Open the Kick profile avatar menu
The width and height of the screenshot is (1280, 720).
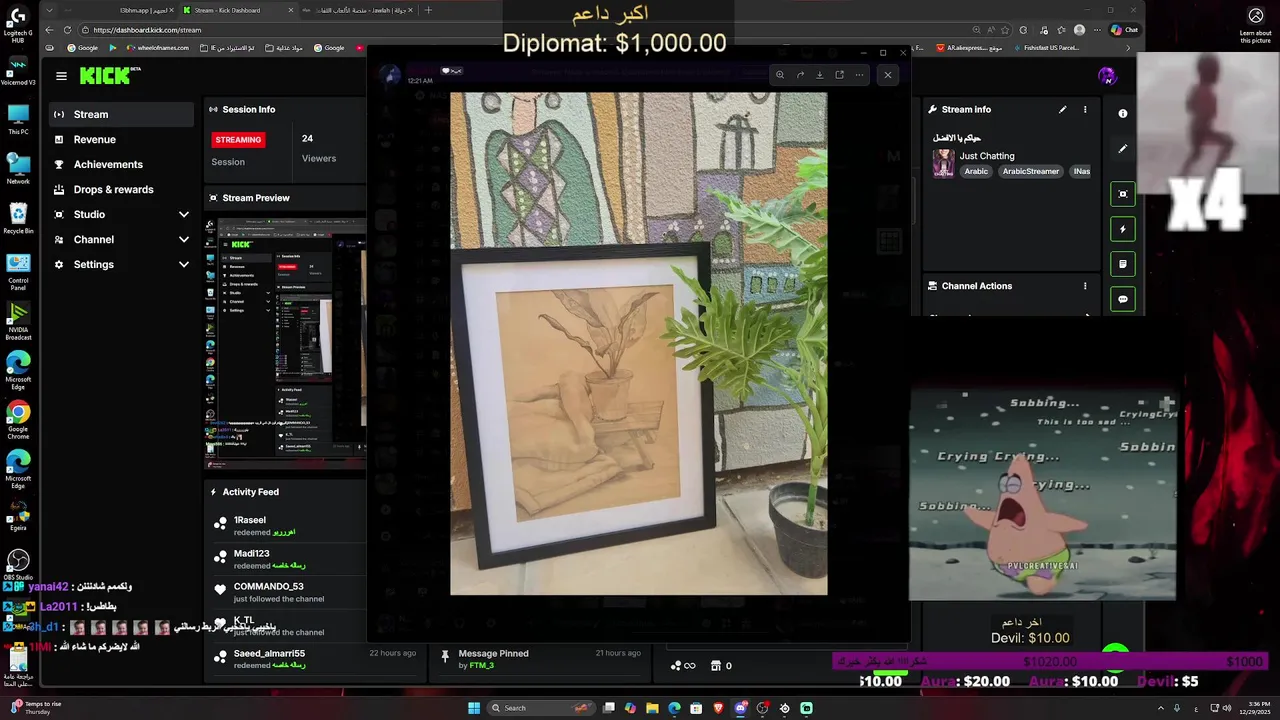coord(1107,76)
